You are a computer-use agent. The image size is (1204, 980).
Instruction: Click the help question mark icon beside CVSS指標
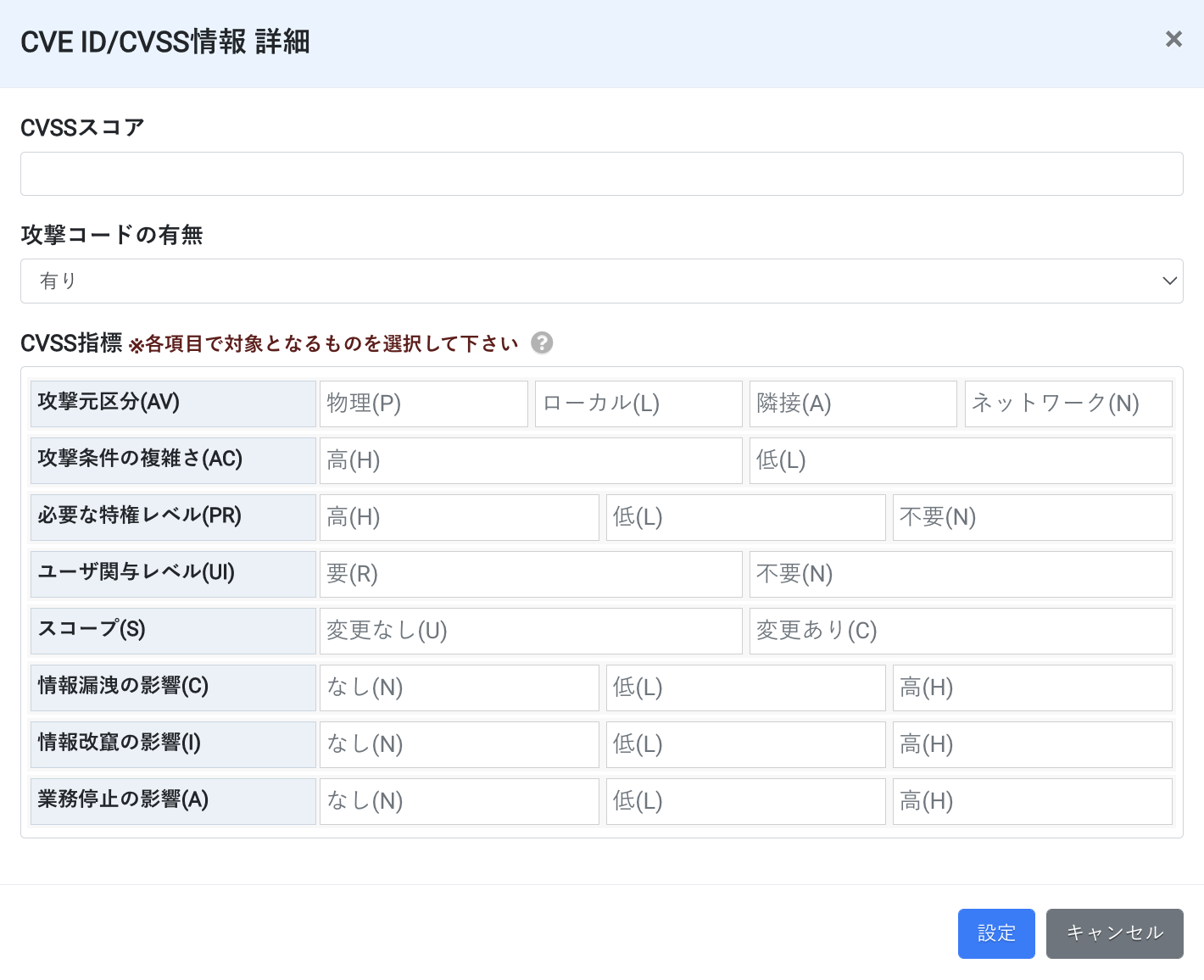point(542,342)
